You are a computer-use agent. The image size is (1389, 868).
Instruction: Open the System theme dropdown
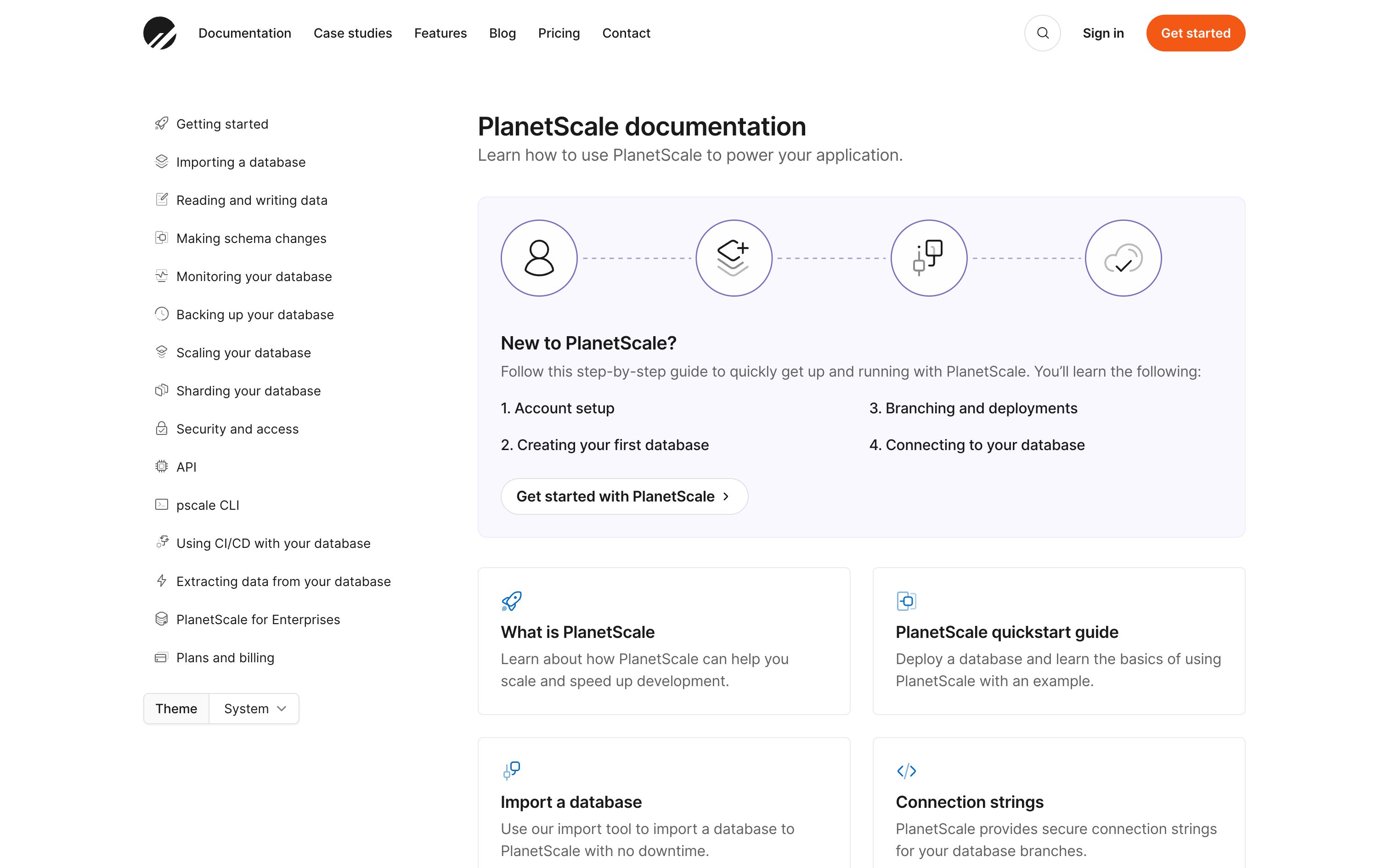coord(254,708)
